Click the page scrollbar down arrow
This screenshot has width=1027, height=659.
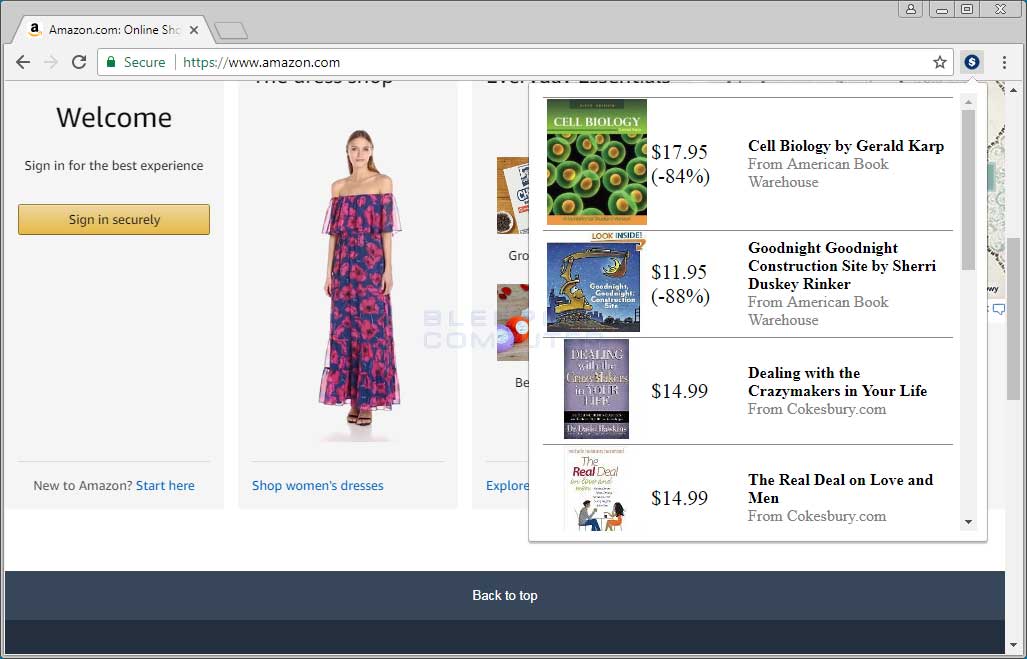click(1013, 646)
